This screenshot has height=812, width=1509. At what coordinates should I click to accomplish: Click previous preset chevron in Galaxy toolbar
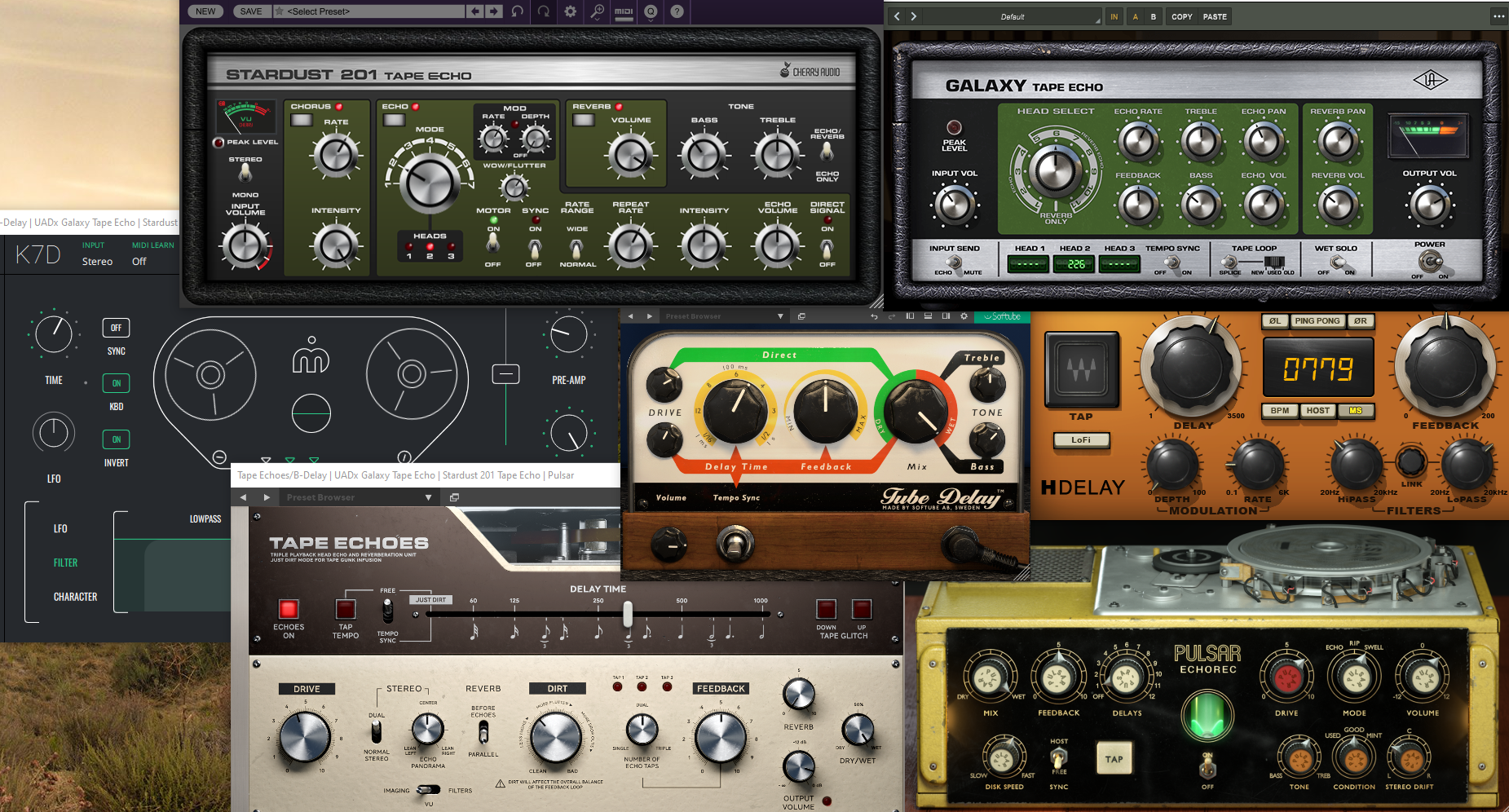(x=897, y=16)
